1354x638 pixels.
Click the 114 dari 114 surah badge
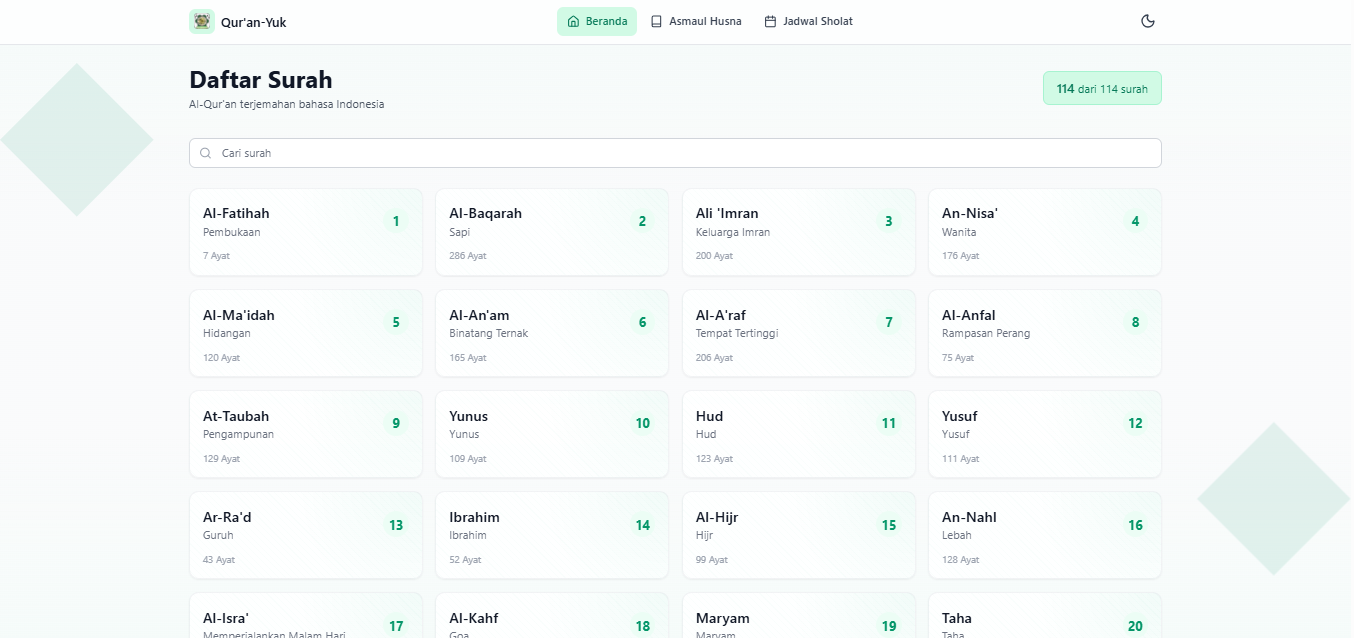click(x=1102, y=88)
